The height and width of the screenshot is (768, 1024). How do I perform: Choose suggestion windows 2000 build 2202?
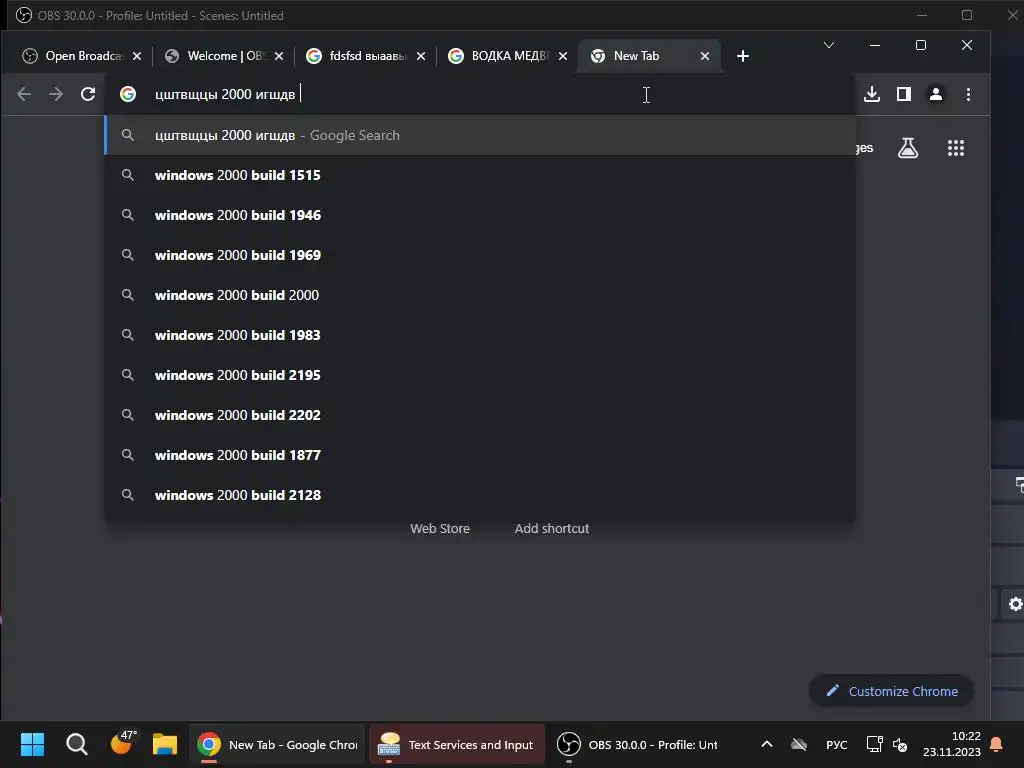481,415
